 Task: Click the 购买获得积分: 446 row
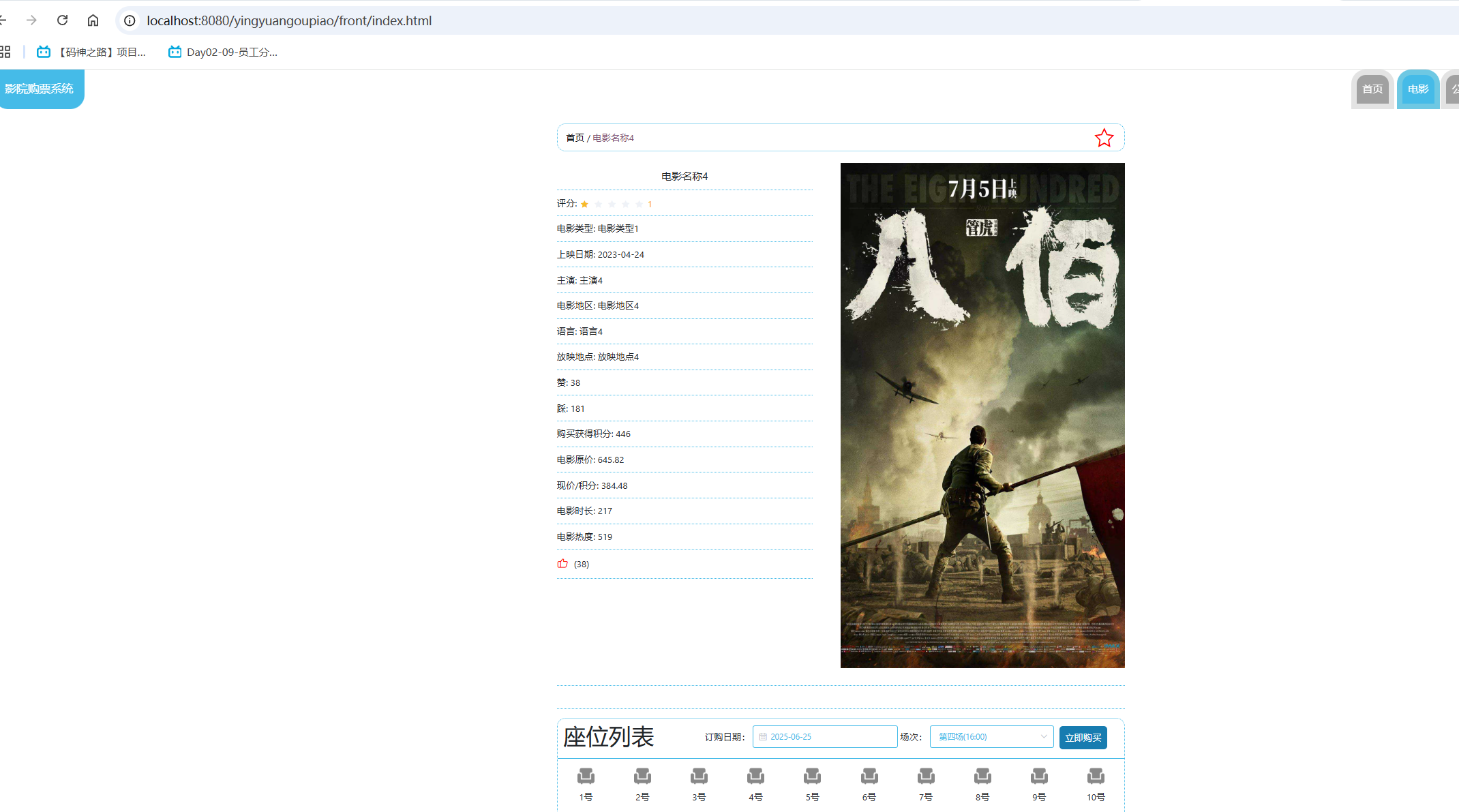pos(685,434)
